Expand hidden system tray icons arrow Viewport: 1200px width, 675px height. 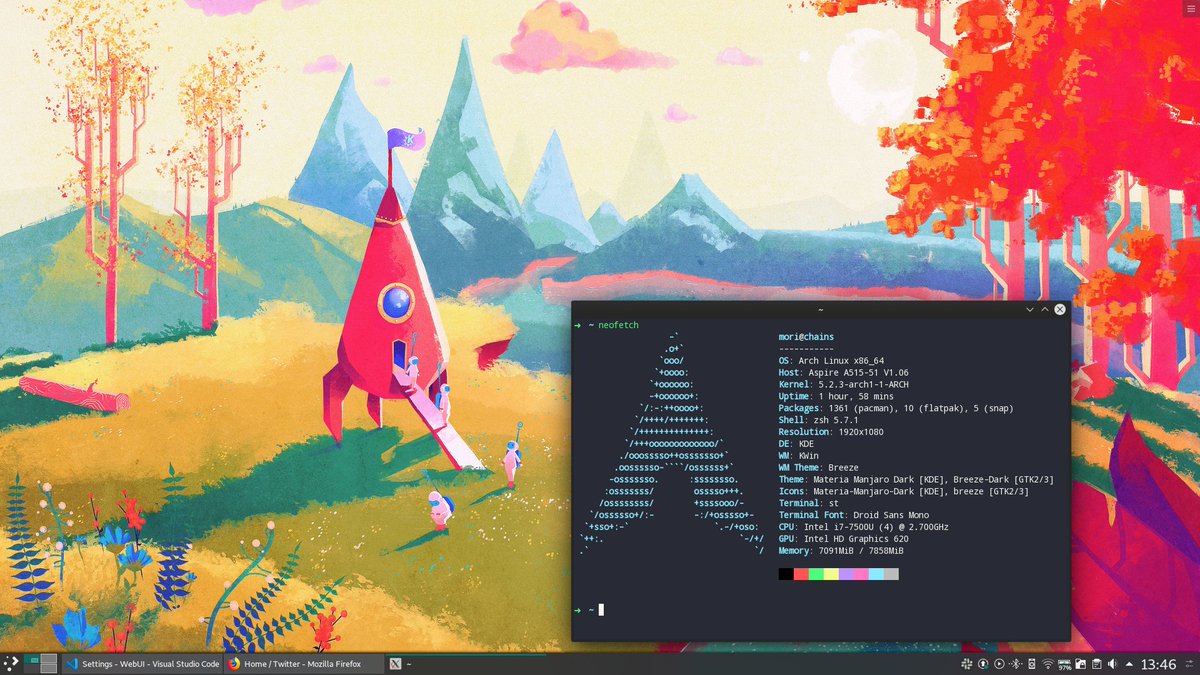(1129, 664)
